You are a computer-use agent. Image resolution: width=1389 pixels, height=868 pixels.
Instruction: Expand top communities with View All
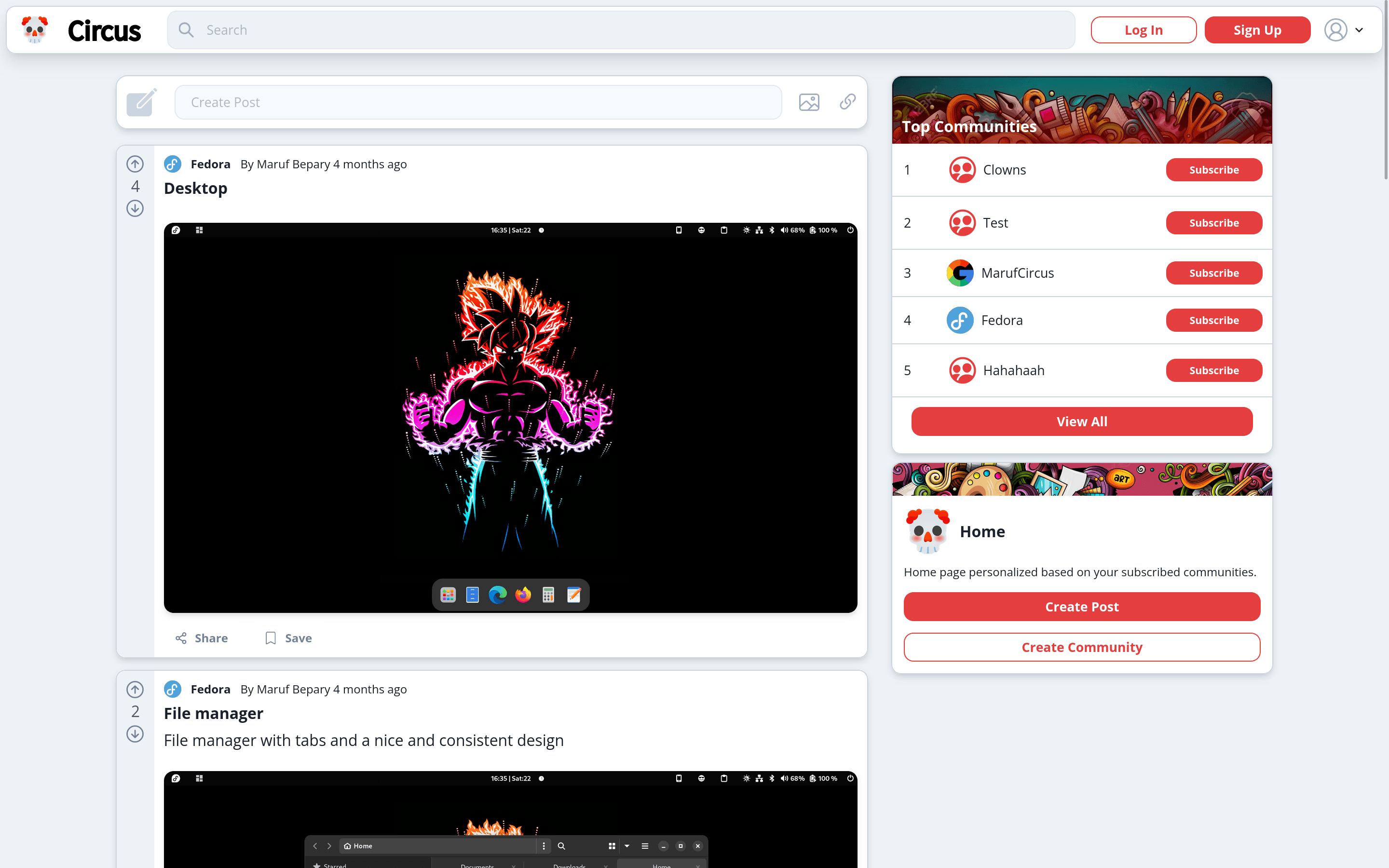[x=1081, y=421]
